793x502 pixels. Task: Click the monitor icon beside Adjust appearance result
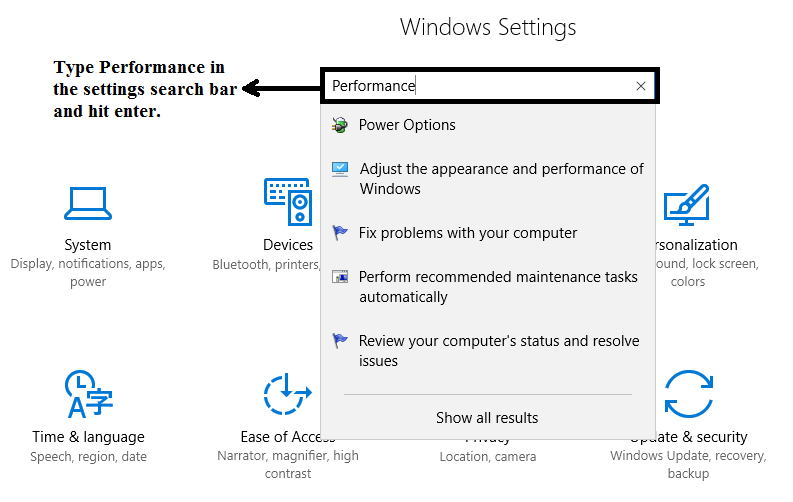[x=340, y=169]
